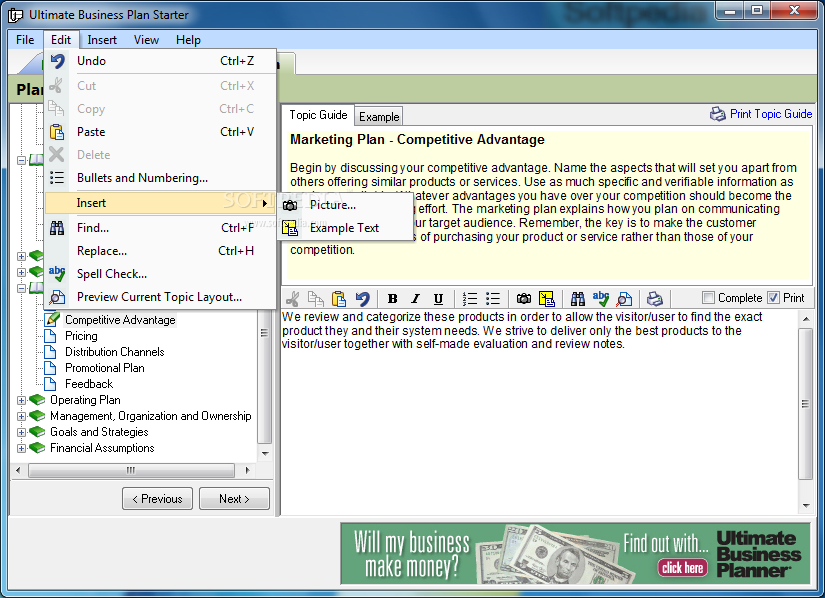The height and width of the screenshot is (598, 825).
Task: Click the Next button
Action: coord(234,499)
